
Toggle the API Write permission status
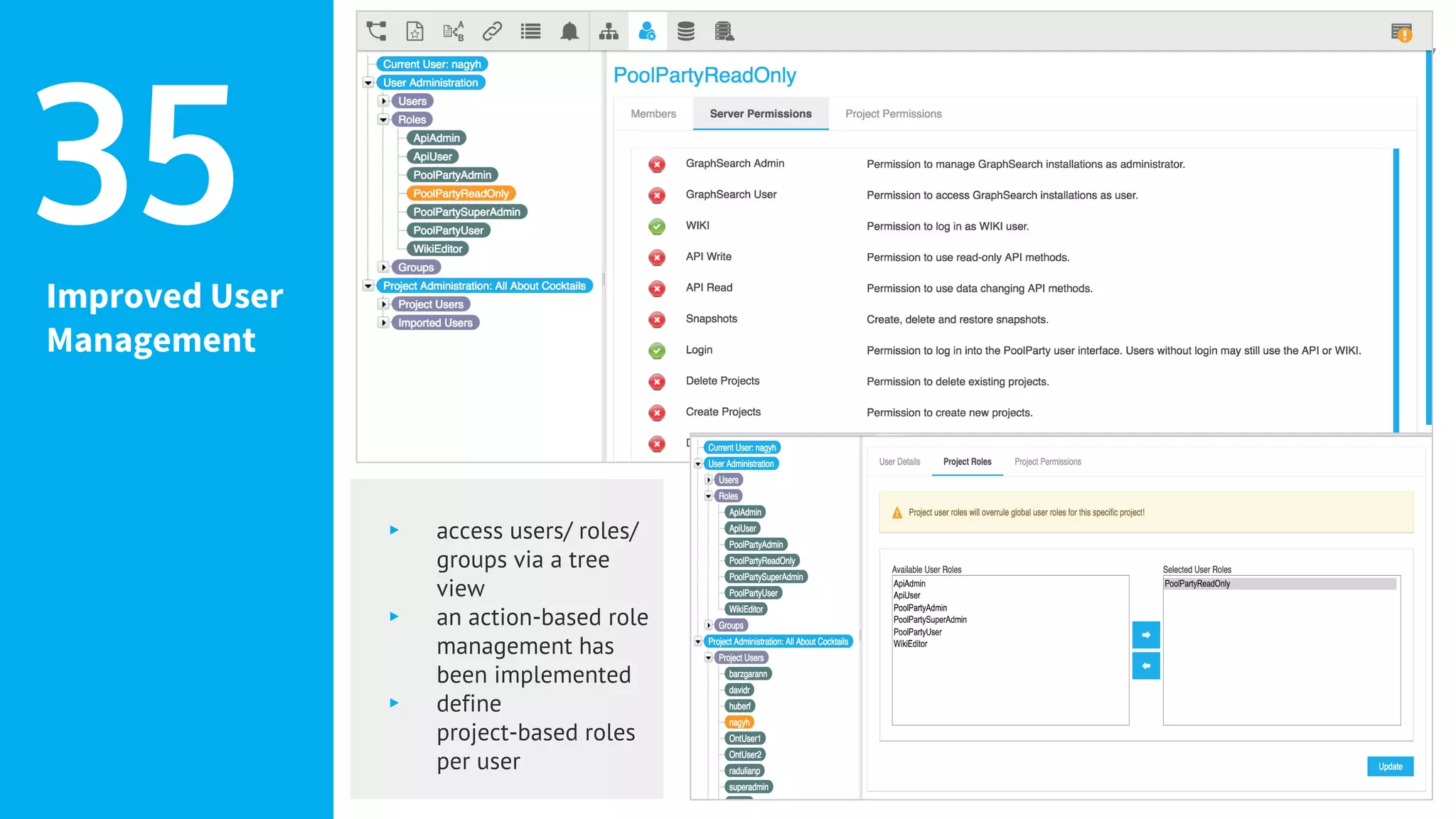pyautogui.click(x=657, y=257)
